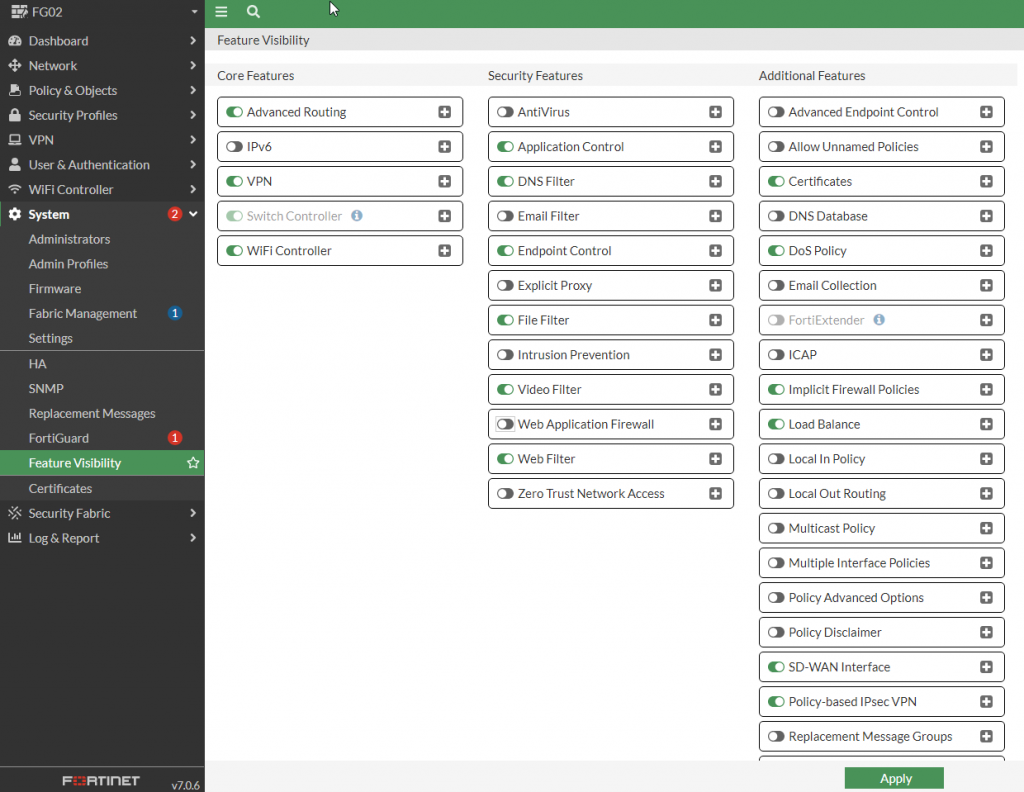The width and height of the screenshot is (1024, 792).
Task: Click the info icon beside Switch Controller
Action: pos(357,216)
